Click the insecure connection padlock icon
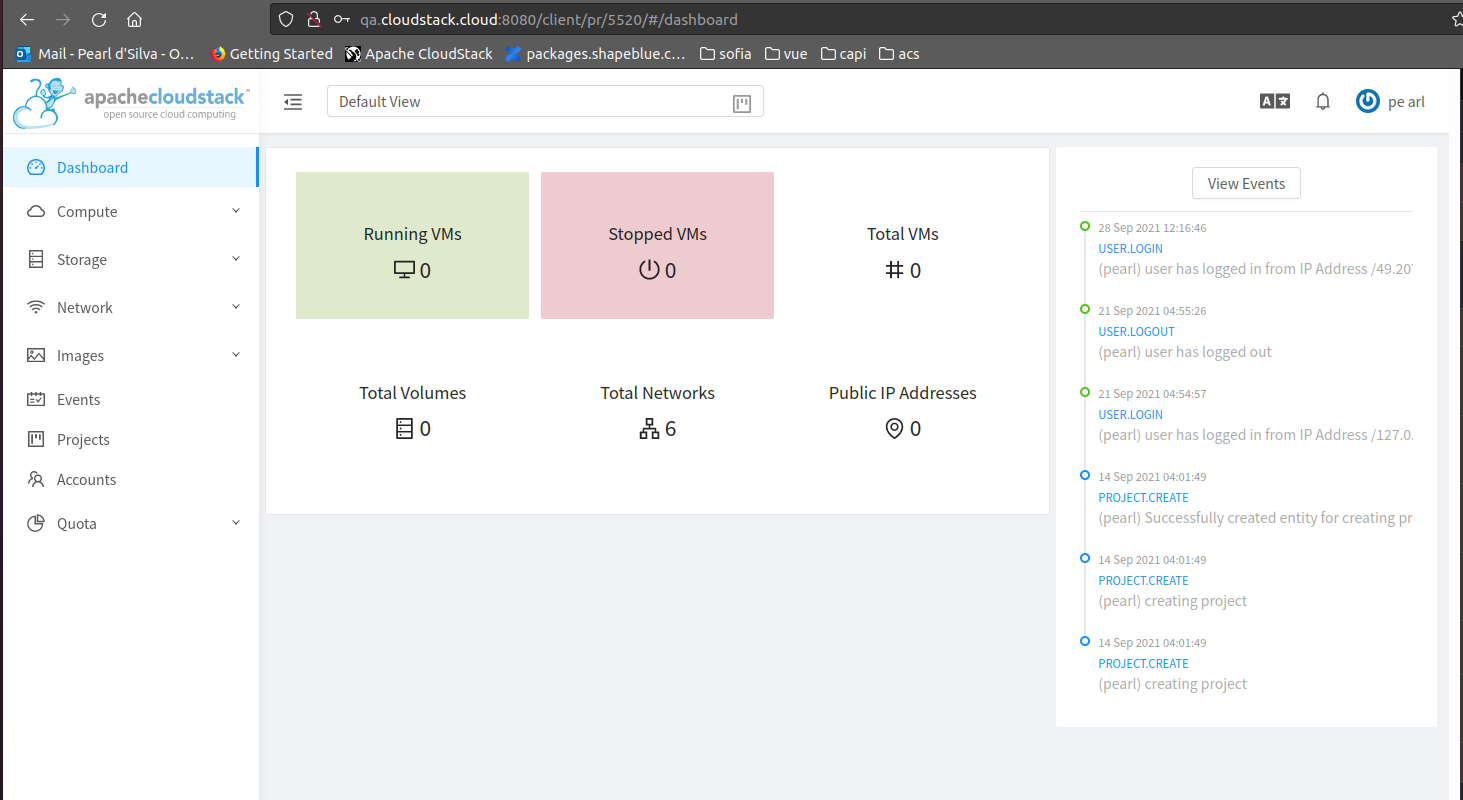 click(313, 19)
